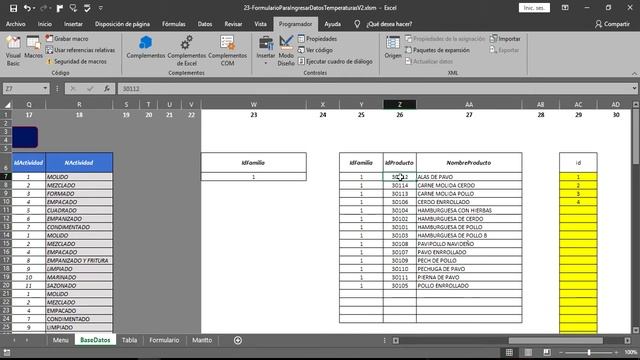Click the zoom slider handle
Screen dimensions: 640x360
tap(589, 352)
